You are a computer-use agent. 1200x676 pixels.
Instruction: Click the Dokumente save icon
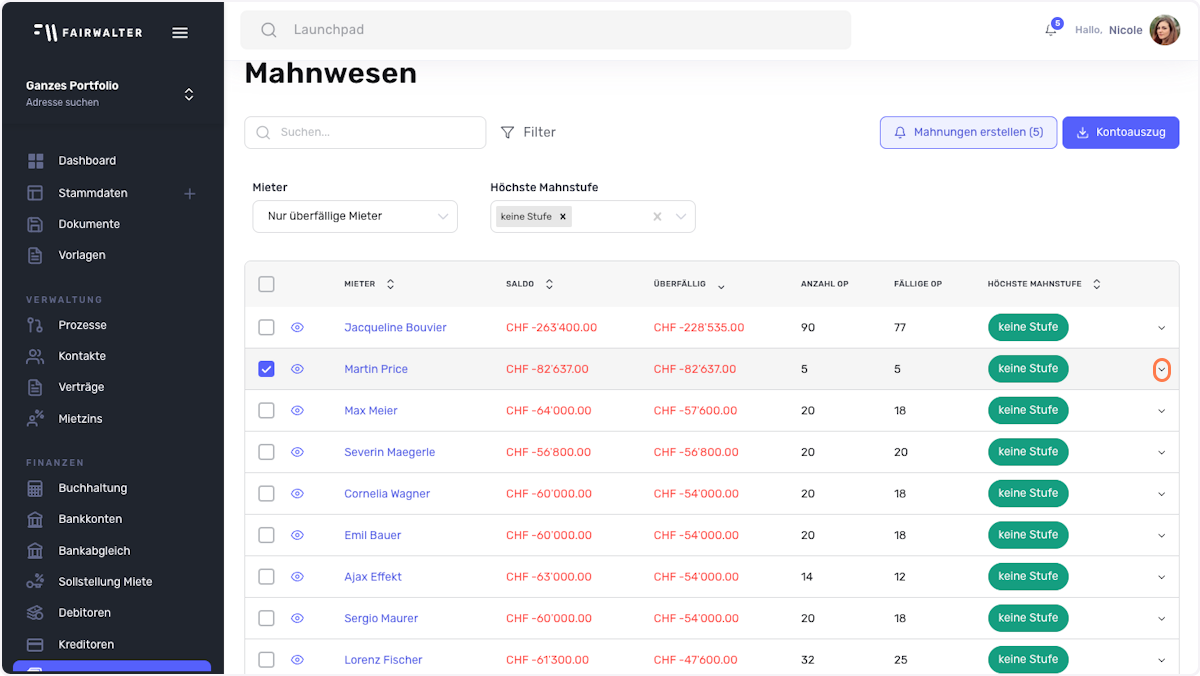coord(36,224)
